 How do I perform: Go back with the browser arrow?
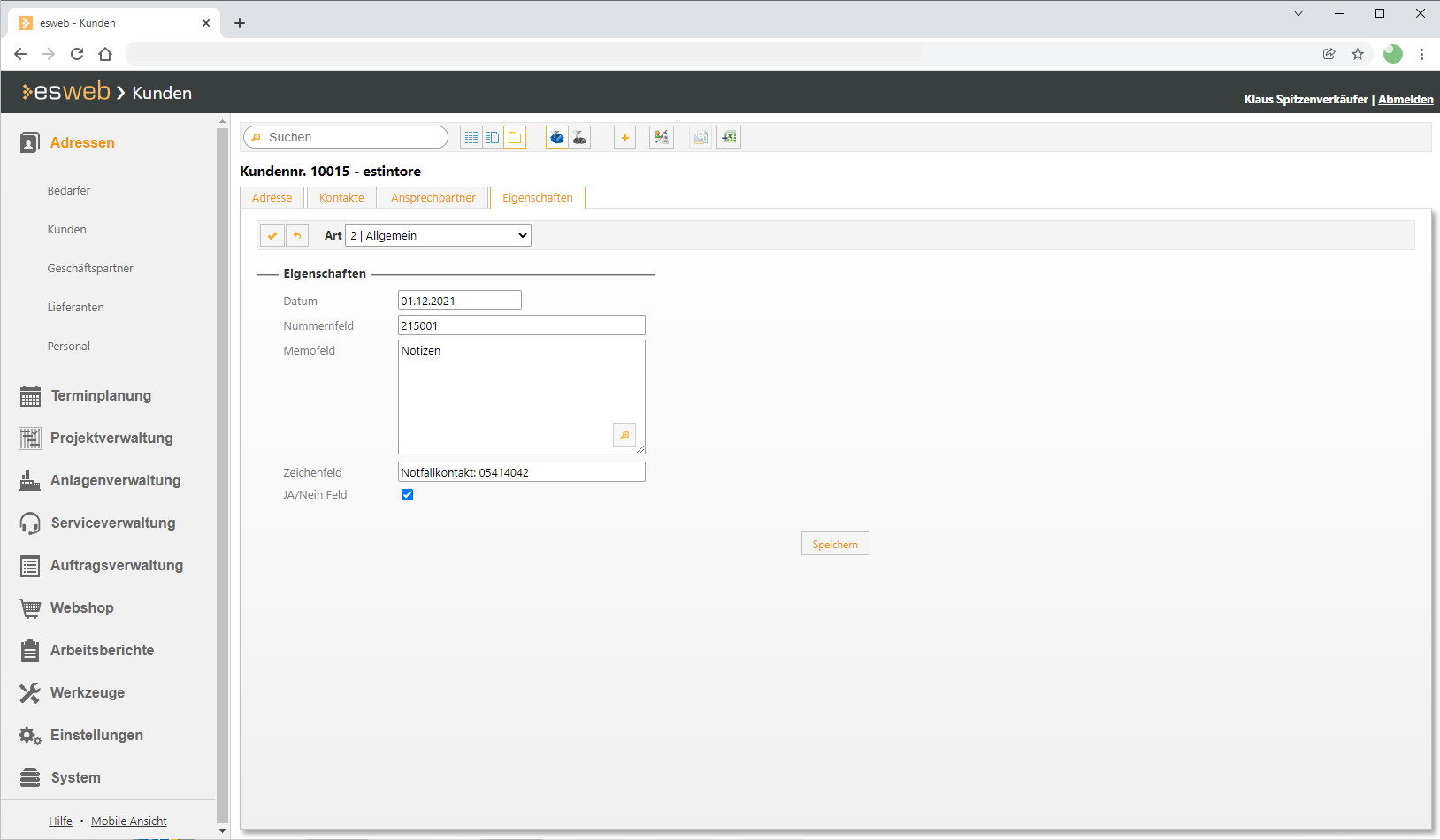tap(20, 54)
